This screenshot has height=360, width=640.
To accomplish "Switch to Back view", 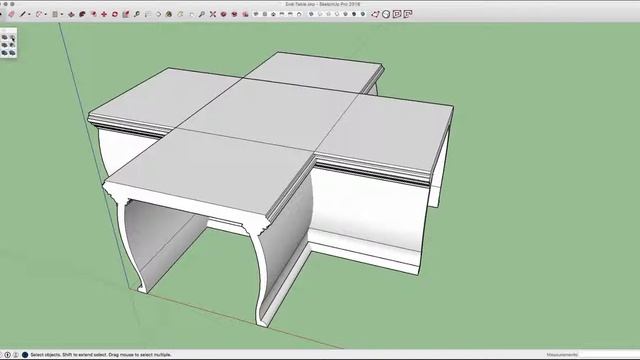I will [x=290, y=14].
